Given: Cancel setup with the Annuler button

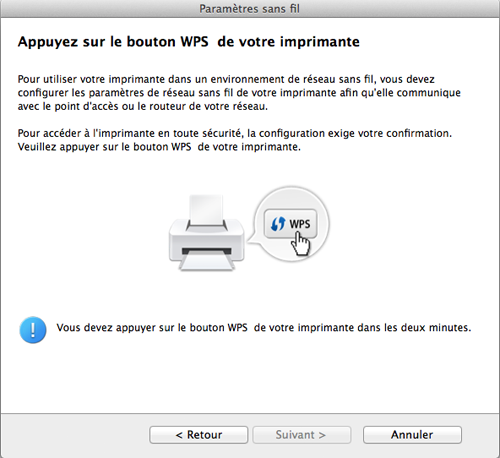Looking at the screenshot, I should click(x=412, y=435).
